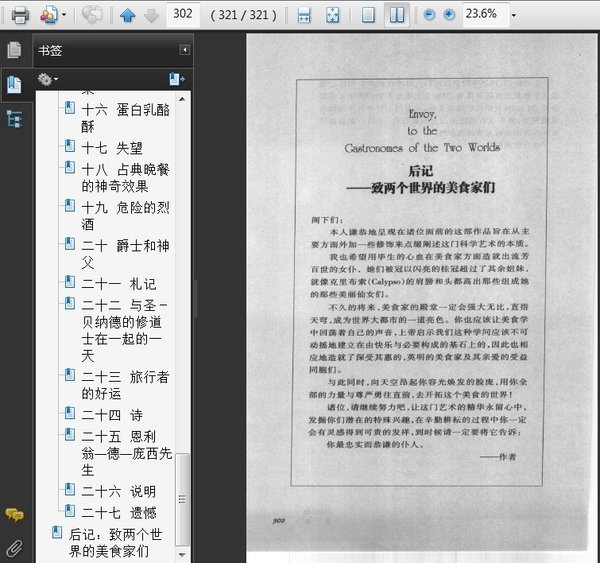600x563 pixels.
Task: Click the Print icon in toolbar
Action: [x=20, y=16]
